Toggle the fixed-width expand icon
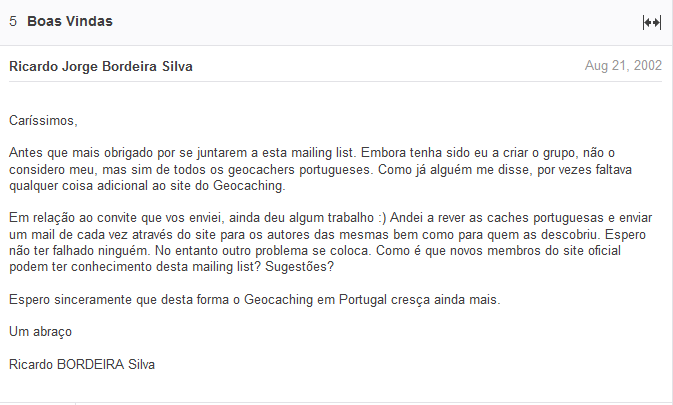The height and width of the screenshot is (405, 673). tap(652, 22)
